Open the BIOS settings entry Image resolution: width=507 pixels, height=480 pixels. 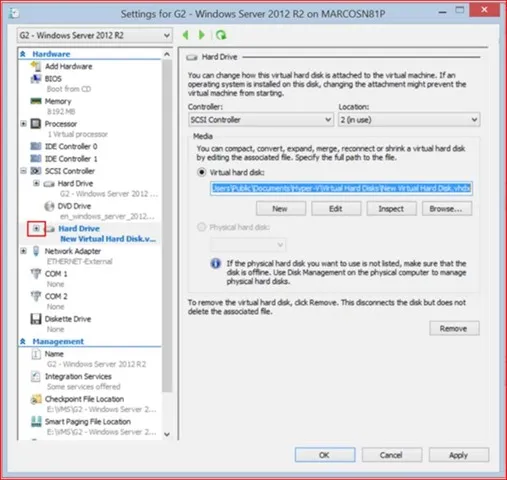pyautogui.click(x=53, y=79)
